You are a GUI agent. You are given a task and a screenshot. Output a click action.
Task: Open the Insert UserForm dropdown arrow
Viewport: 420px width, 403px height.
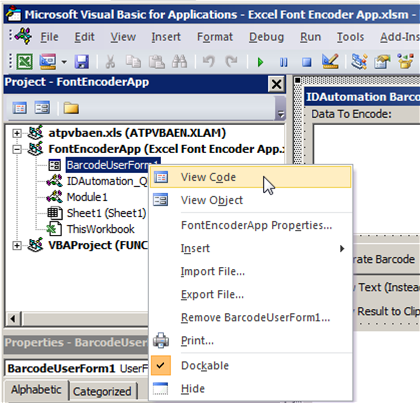tap(64, 62)
